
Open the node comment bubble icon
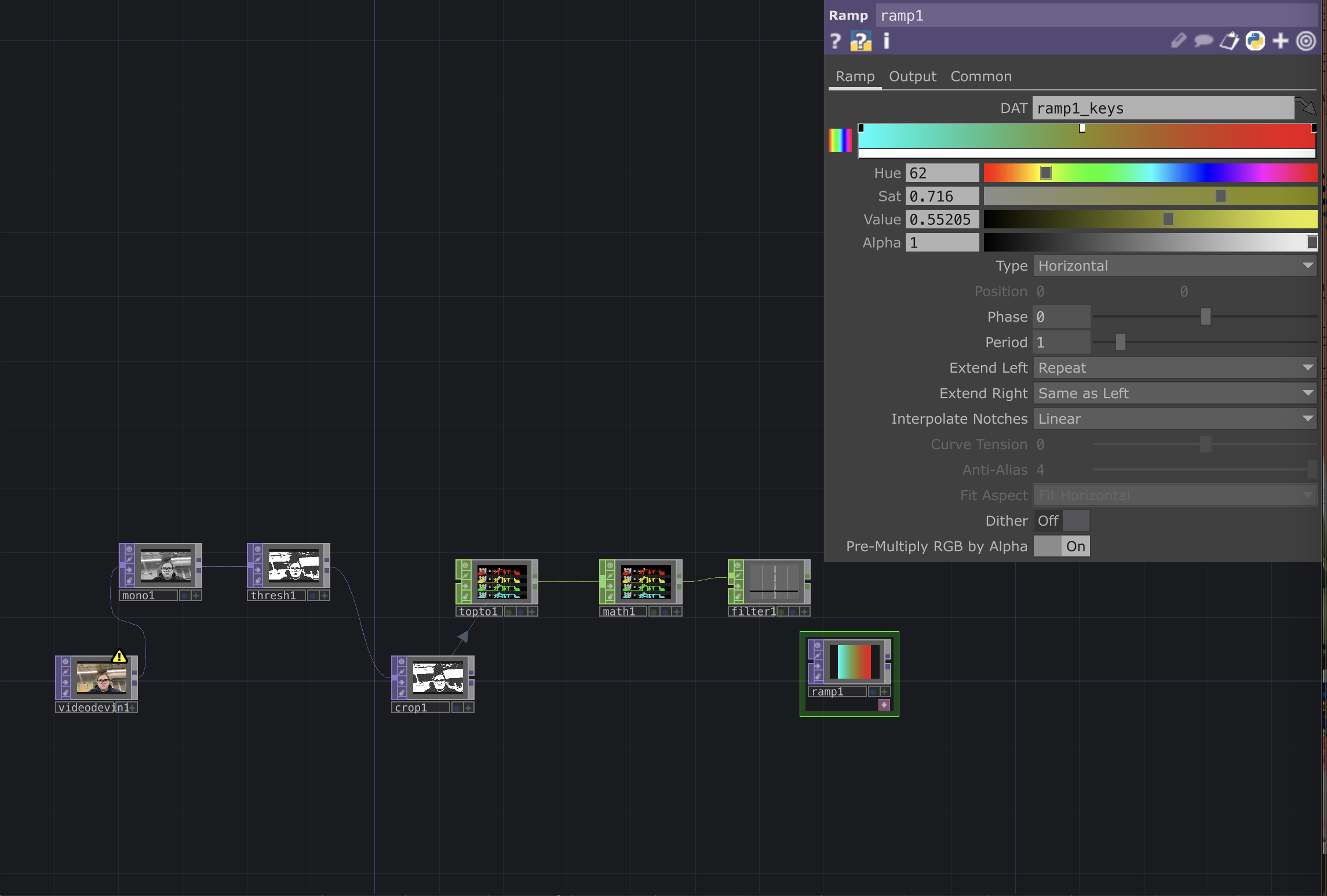(1204, 41)
